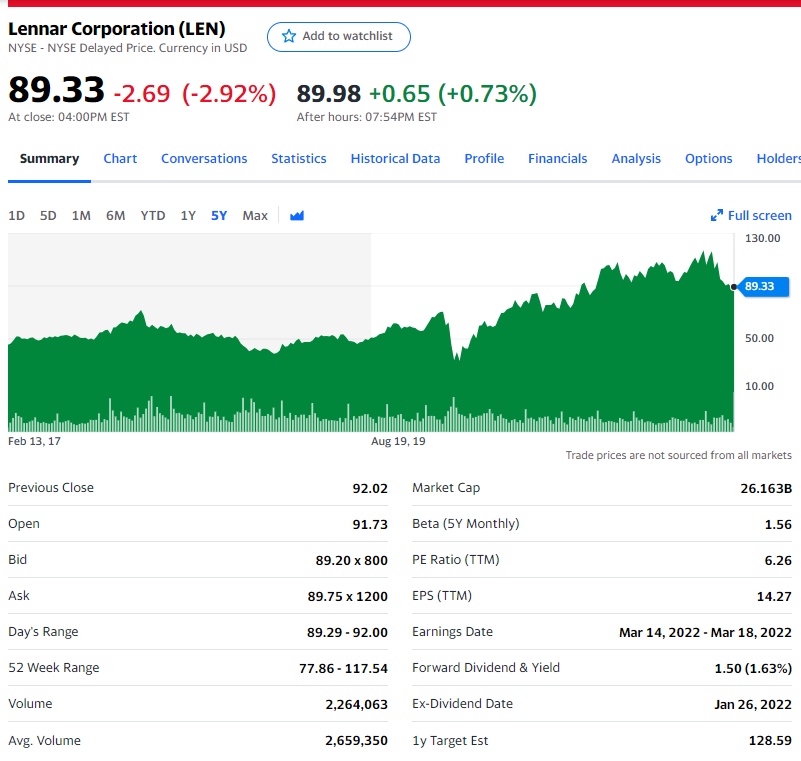801x761 pixels.
Task: Click the Volume value 2,264,063
Action: [357, 705]
